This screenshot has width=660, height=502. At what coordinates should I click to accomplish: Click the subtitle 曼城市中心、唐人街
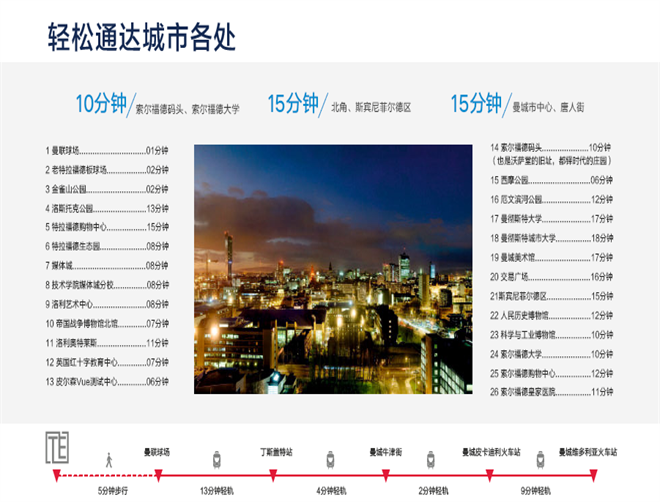pyautogui.click(x=548, y=108)
